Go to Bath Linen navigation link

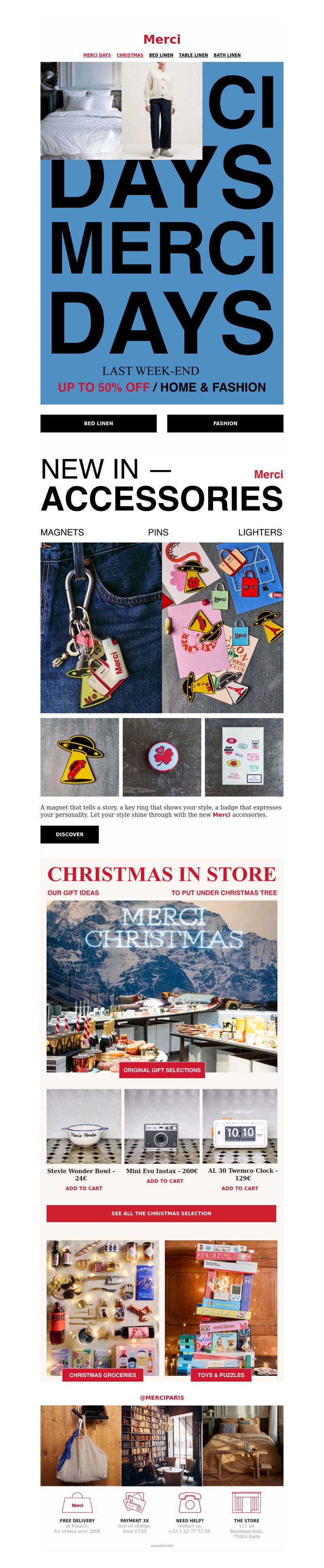227,55
